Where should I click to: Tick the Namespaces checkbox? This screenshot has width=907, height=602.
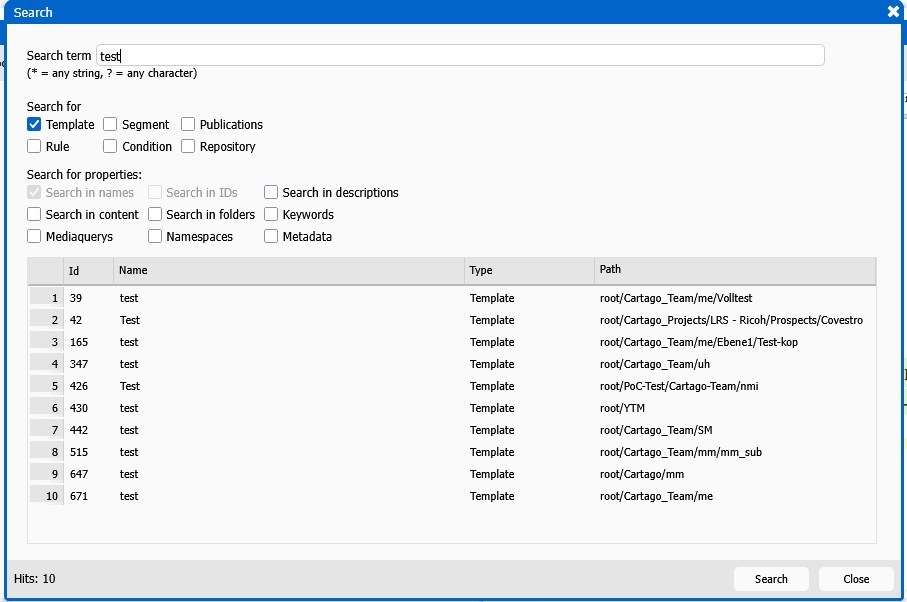155,237
